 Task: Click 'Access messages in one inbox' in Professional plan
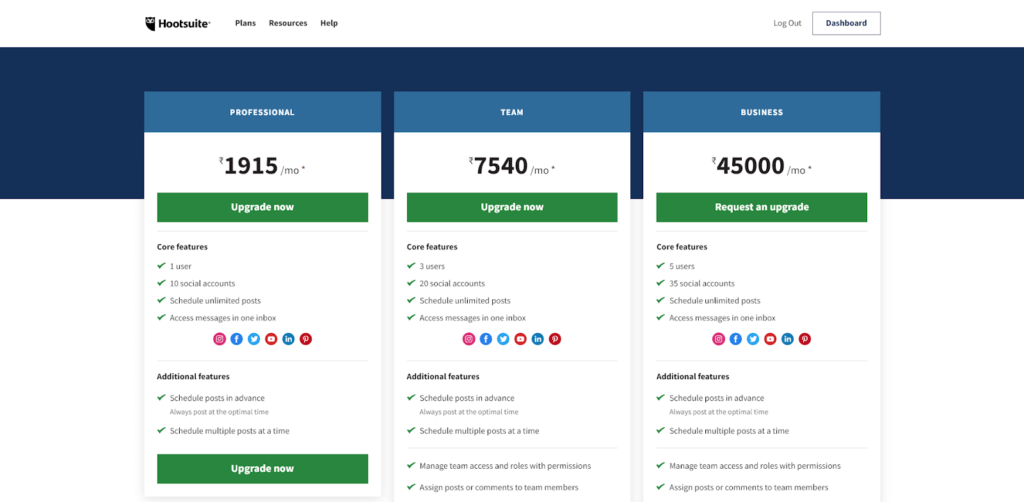point(223,318)
